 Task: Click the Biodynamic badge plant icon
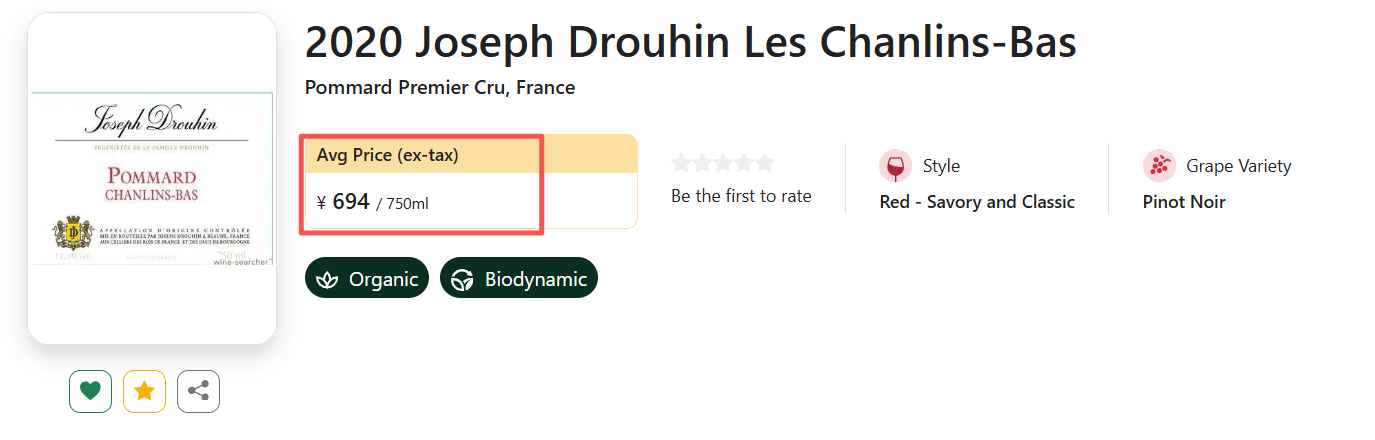coord(462,279)
